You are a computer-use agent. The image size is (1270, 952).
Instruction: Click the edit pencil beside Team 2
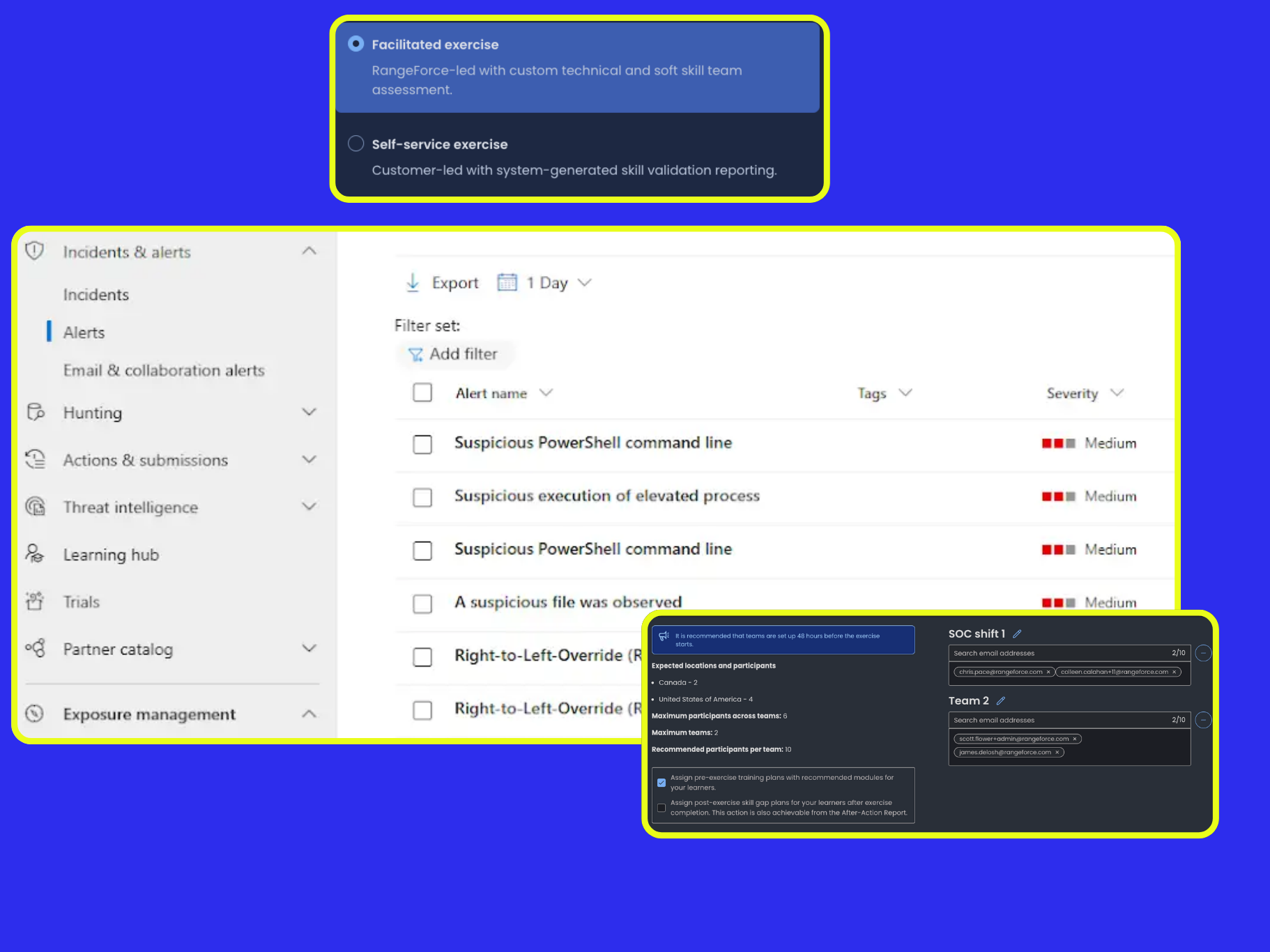tap(1001, 700)
